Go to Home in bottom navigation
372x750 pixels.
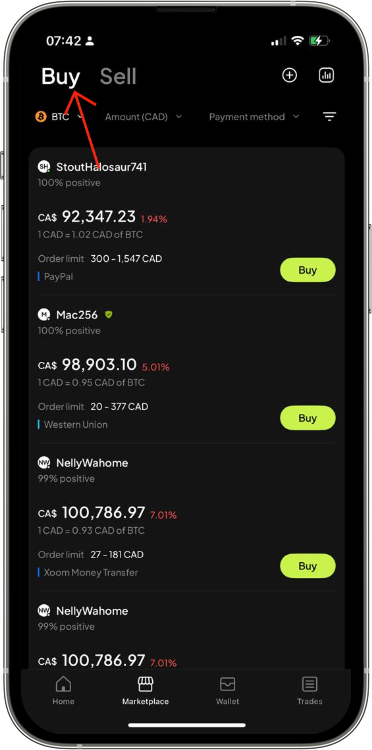click(64, 690)
